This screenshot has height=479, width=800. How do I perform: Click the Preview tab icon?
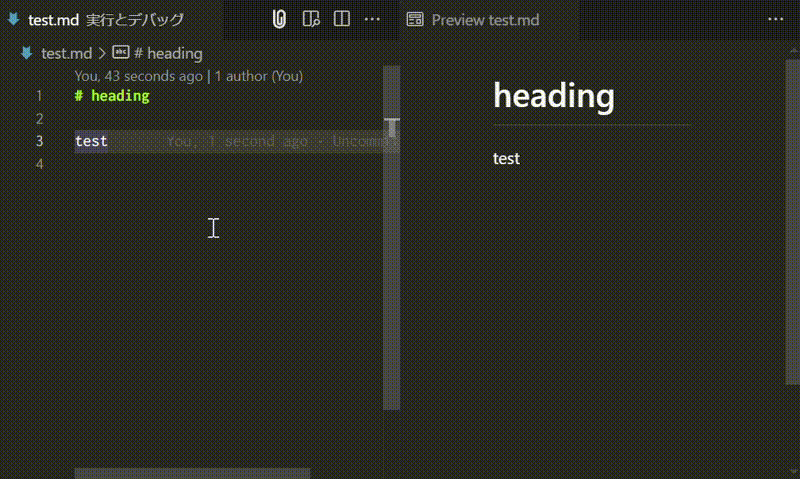(x=415, y=19)
